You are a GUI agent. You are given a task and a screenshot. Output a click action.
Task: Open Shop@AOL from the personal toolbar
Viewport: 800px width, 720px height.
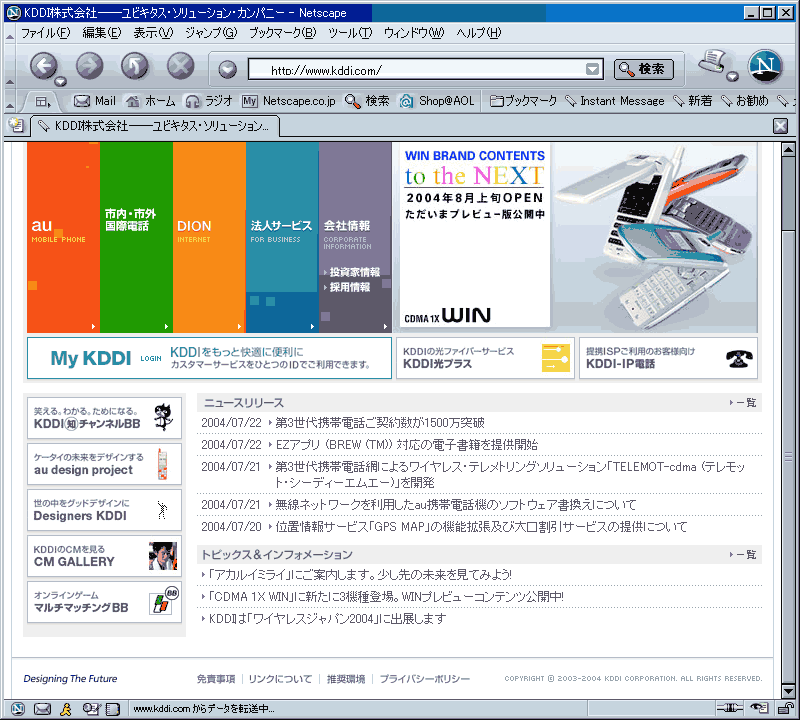pos(437,101)
